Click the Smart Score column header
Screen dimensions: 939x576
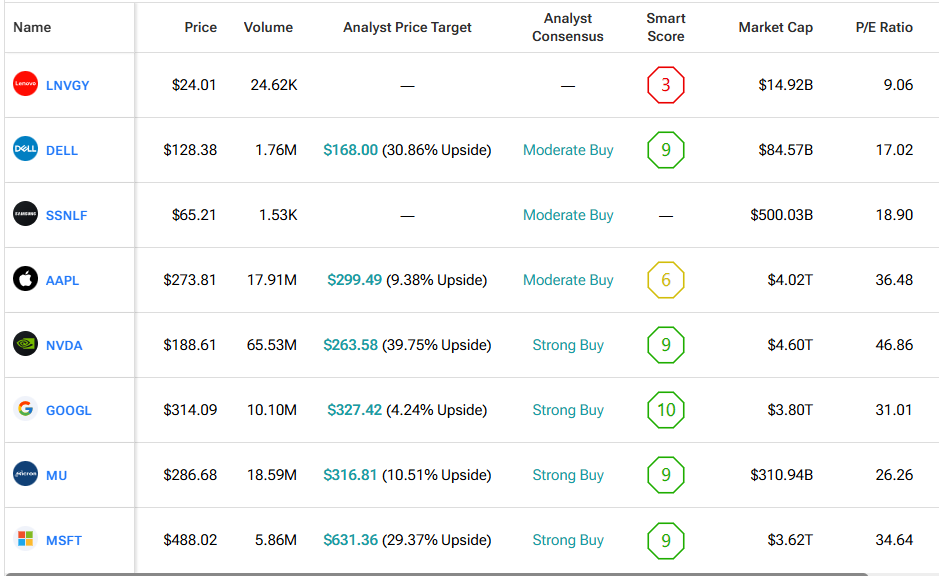(x=666, y=27)
